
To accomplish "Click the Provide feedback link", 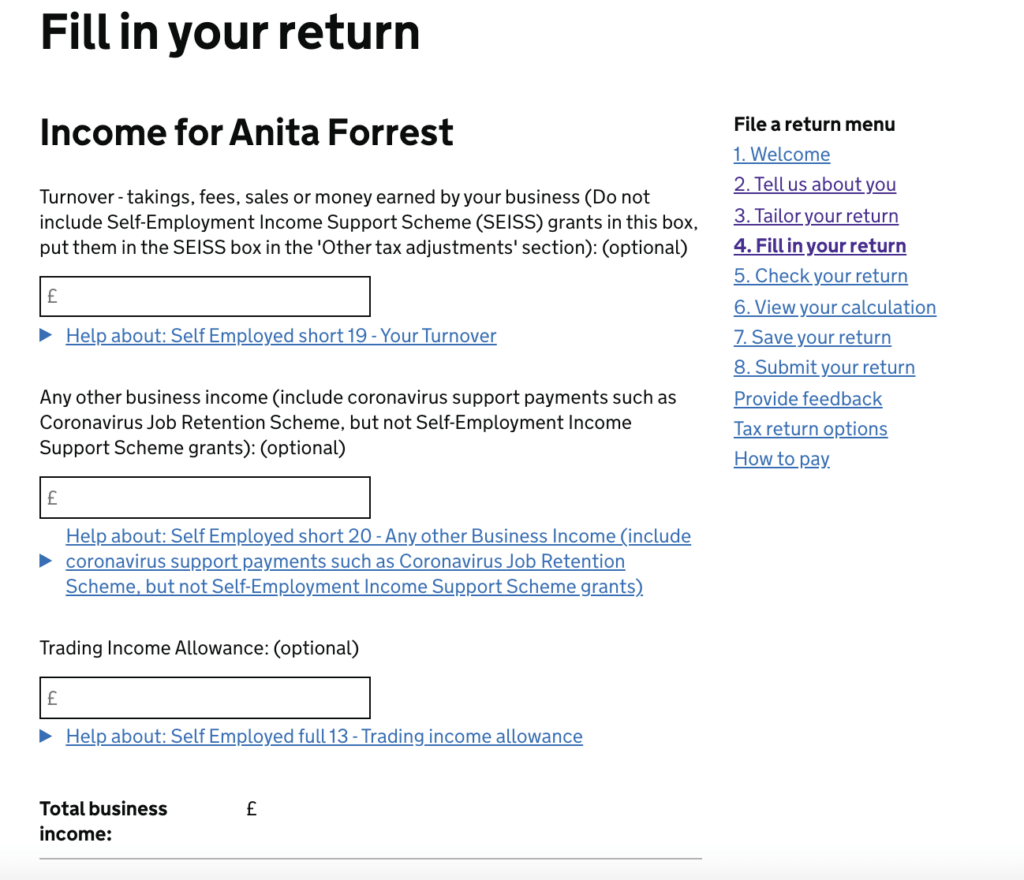I will [x=808, y=398].
